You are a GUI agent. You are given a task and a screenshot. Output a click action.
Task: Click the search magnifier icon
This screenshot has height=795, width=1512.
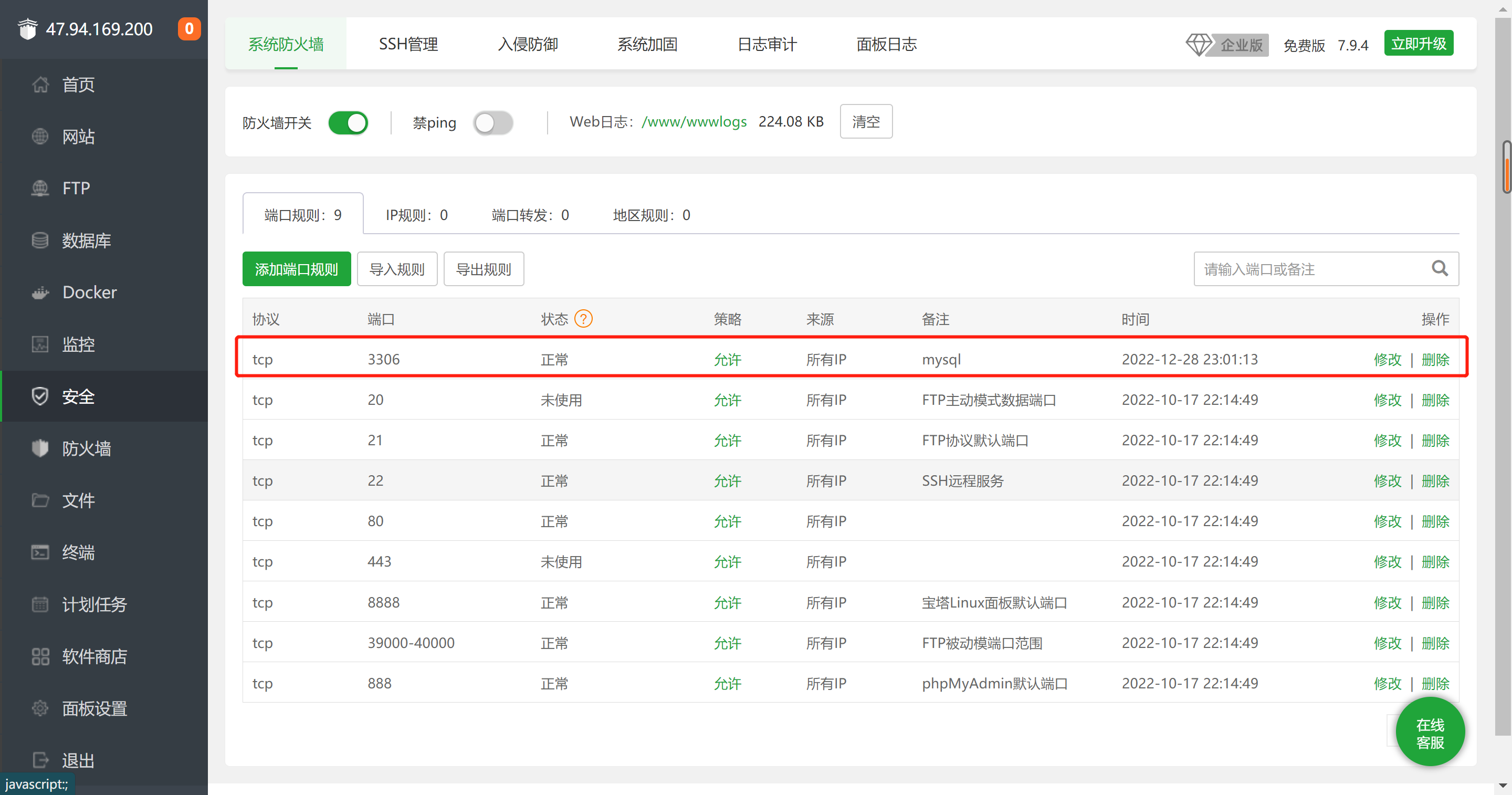coord(1439,269)
